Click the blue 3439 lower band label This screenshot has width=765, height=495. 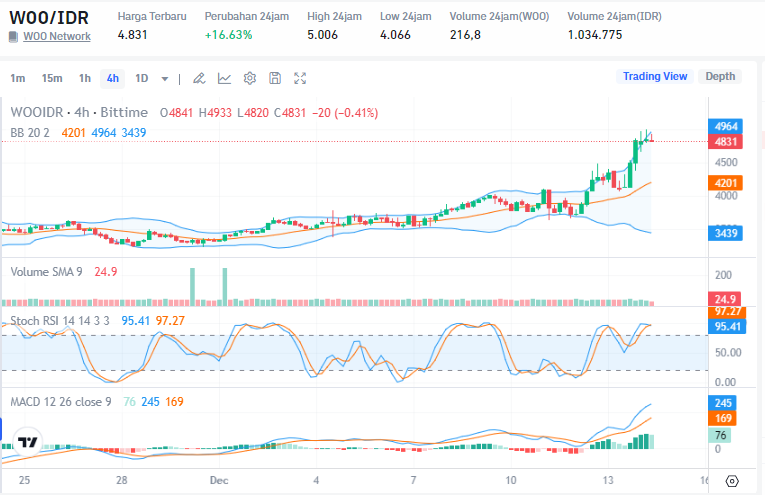(725, 233)
